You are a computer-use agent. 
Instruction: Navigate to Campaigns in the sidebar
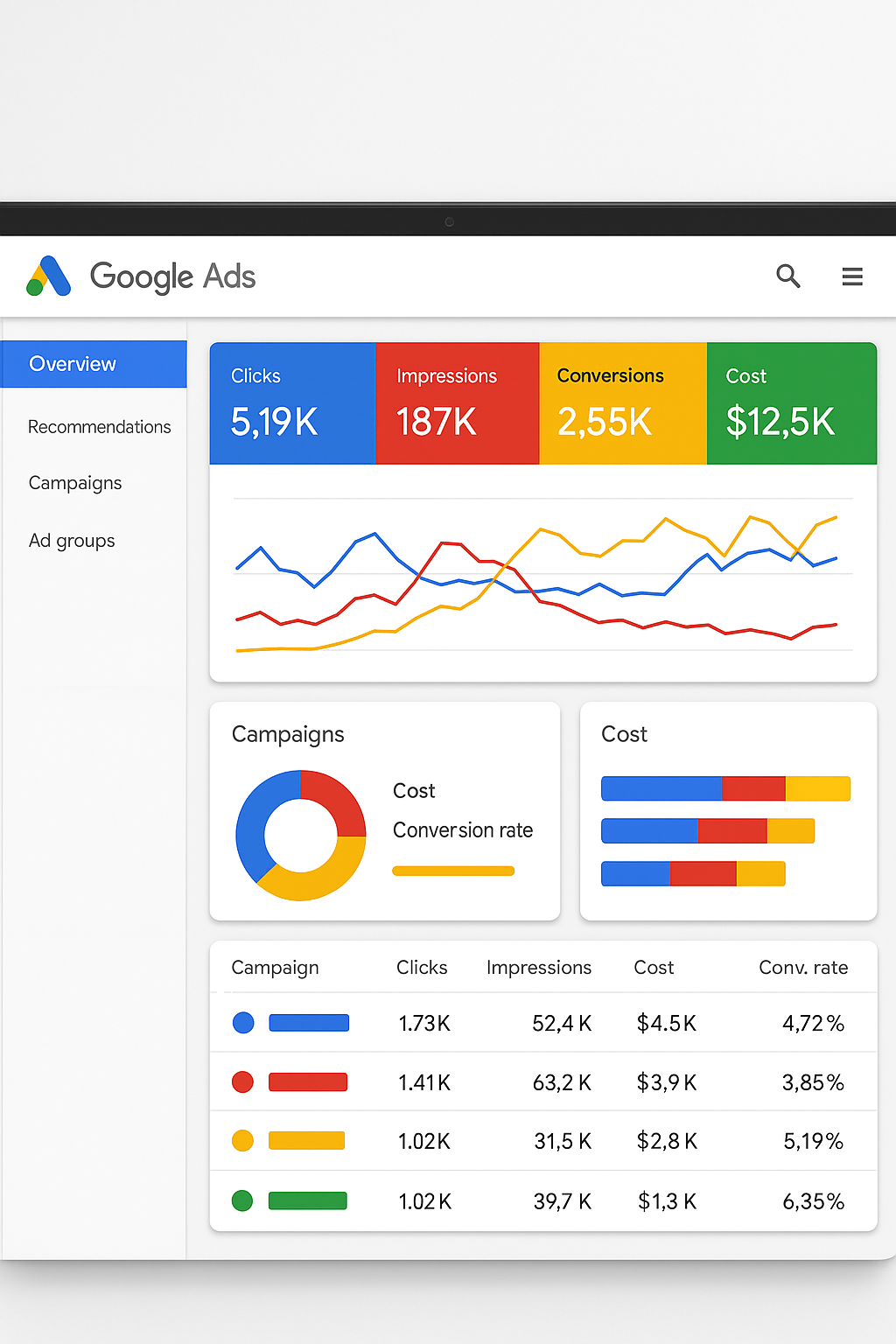click(75, 482)
